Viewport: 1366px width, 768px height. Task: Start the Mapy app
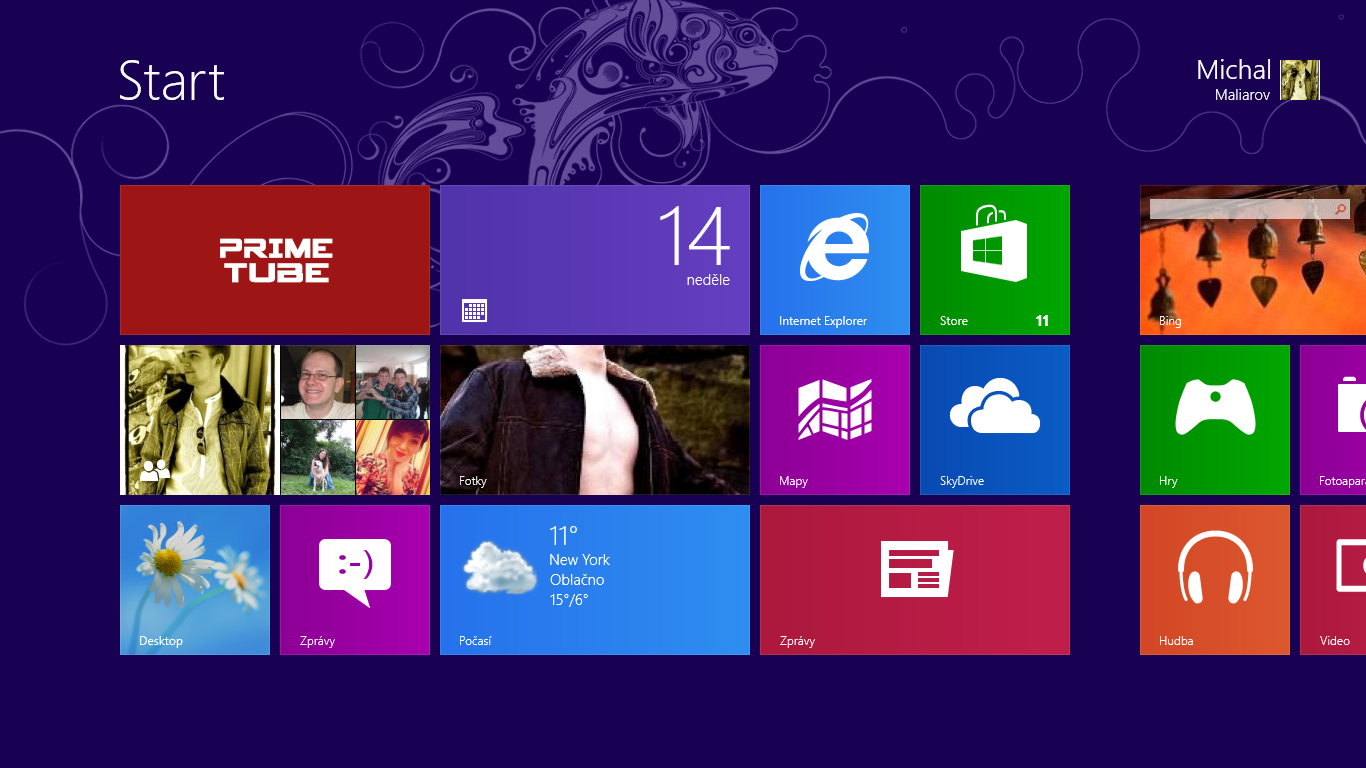pyautogui.click(x=834, y=420)
